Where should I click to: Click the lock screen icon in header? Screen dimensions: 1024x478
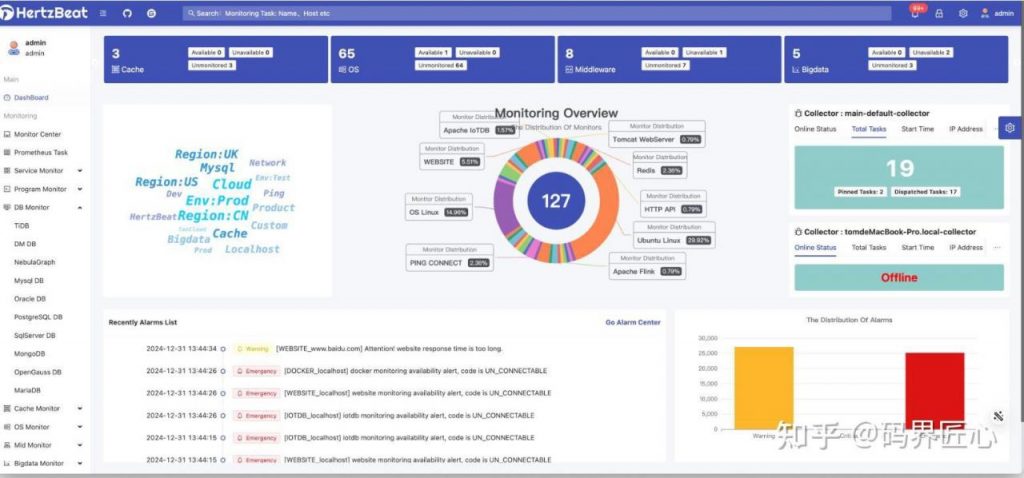click(x=939, y=14)
